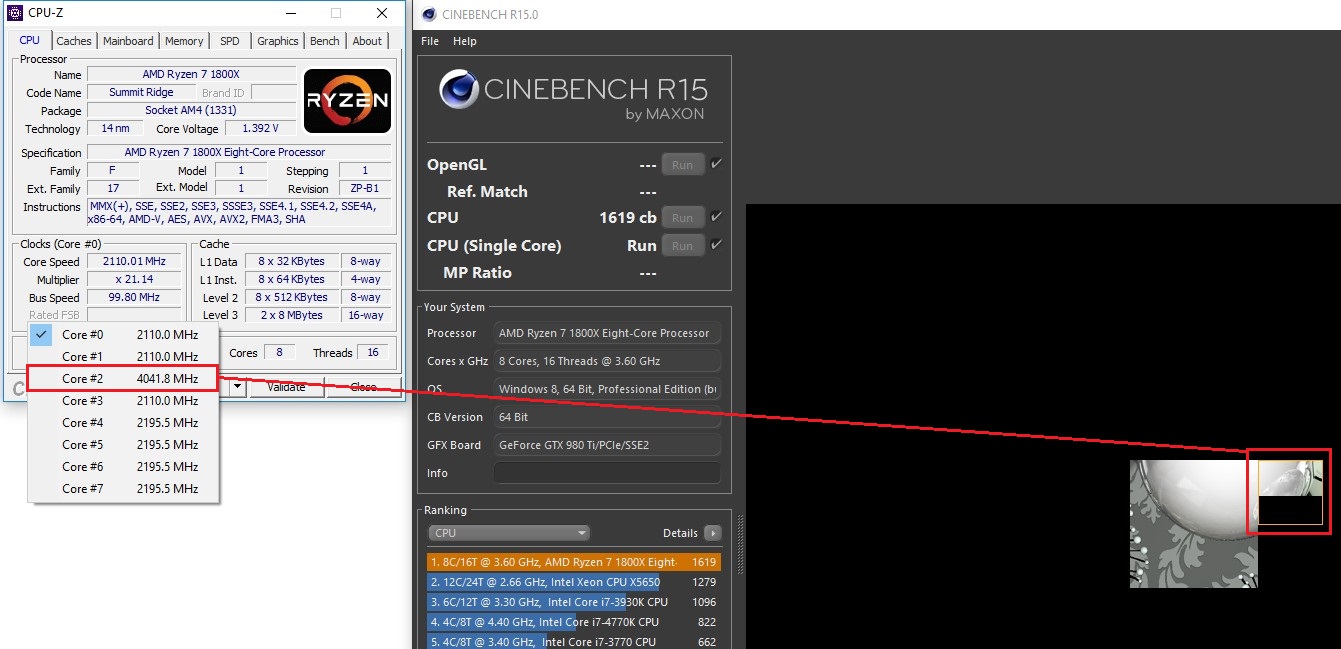
Task: Open the File menu in Cinebench
Action: [x=430, y=41]
